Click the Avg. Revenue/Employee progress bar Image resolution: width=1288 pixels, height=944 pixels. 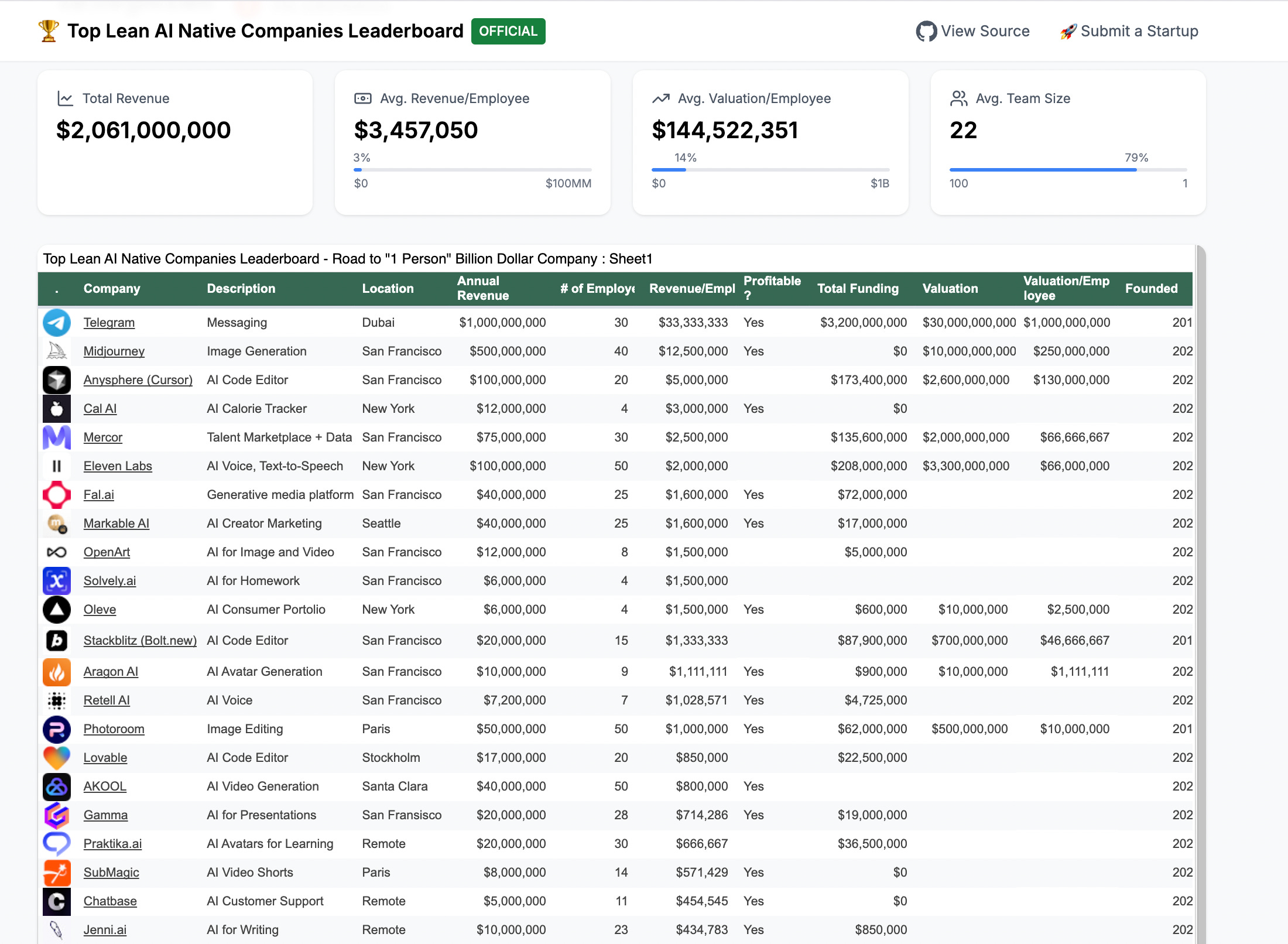(x=472, y=170)
